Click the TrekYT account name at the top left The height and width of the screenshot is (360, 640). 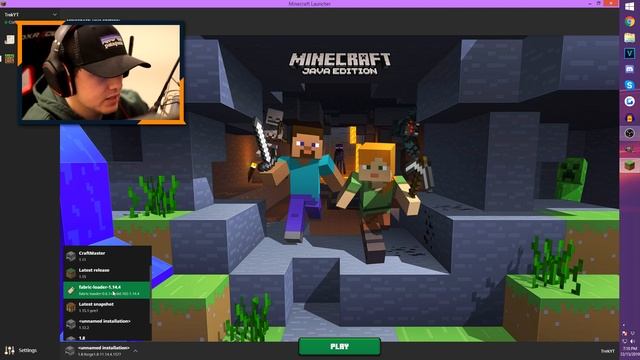point(11,15)
